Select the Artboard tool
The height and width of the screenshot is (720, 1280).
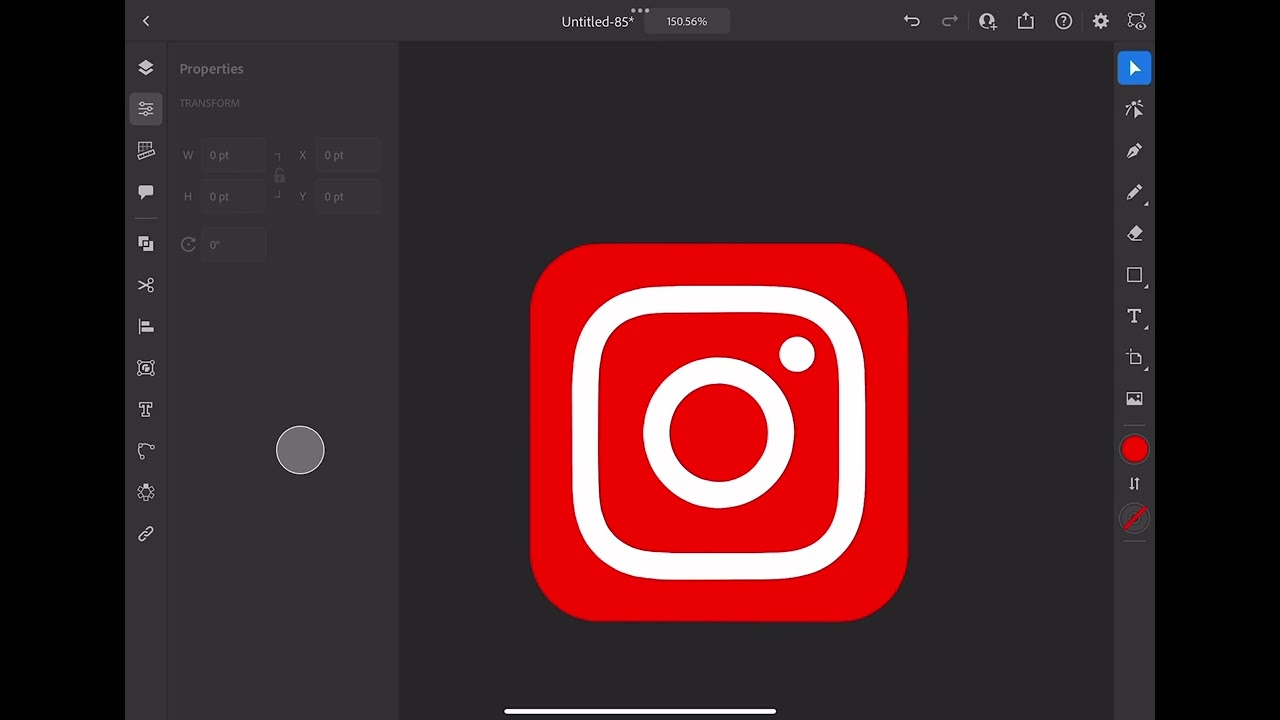click(x=1134, y=358)
